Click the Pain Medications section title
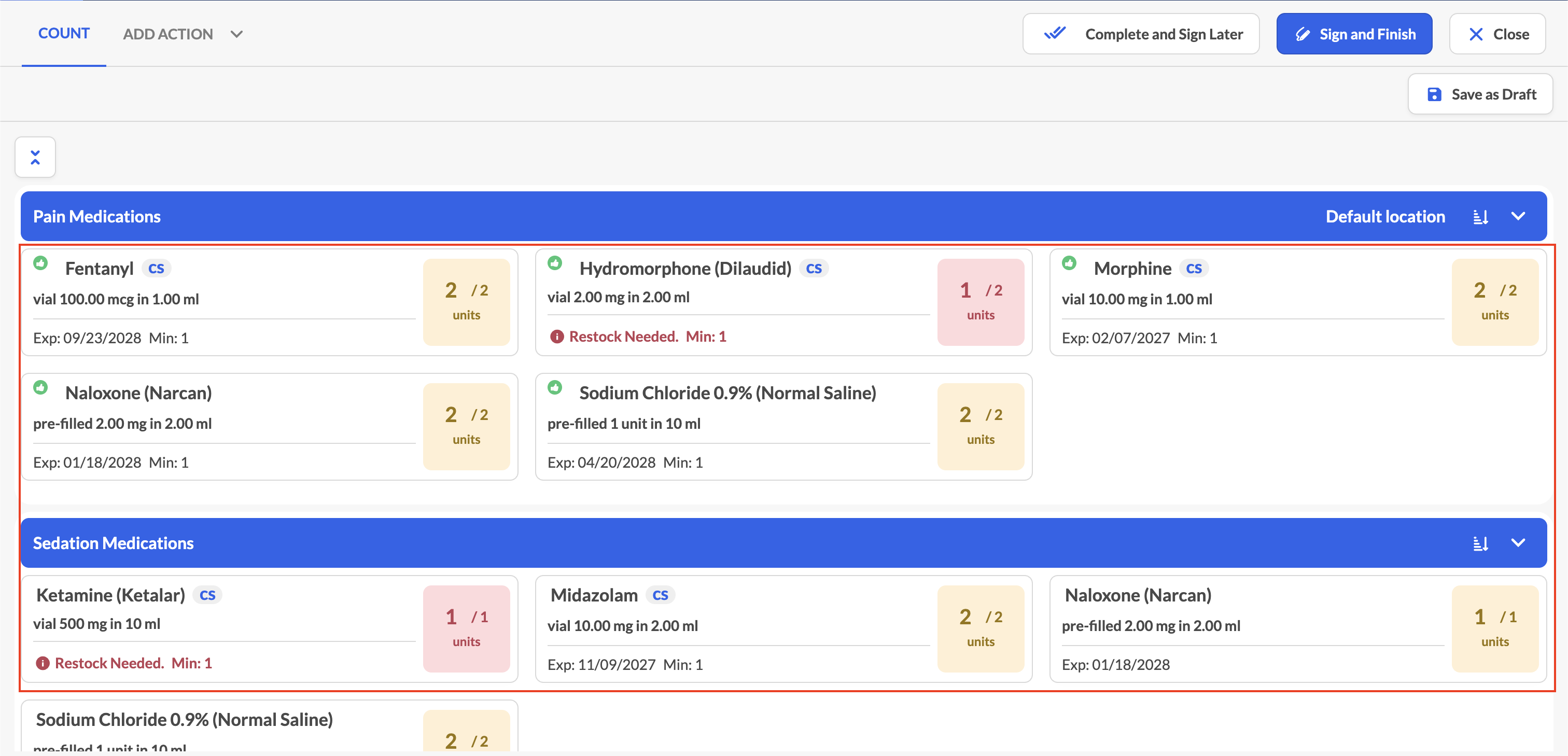This screenshot has width=1568, height=756. click(x=97, y=217)
